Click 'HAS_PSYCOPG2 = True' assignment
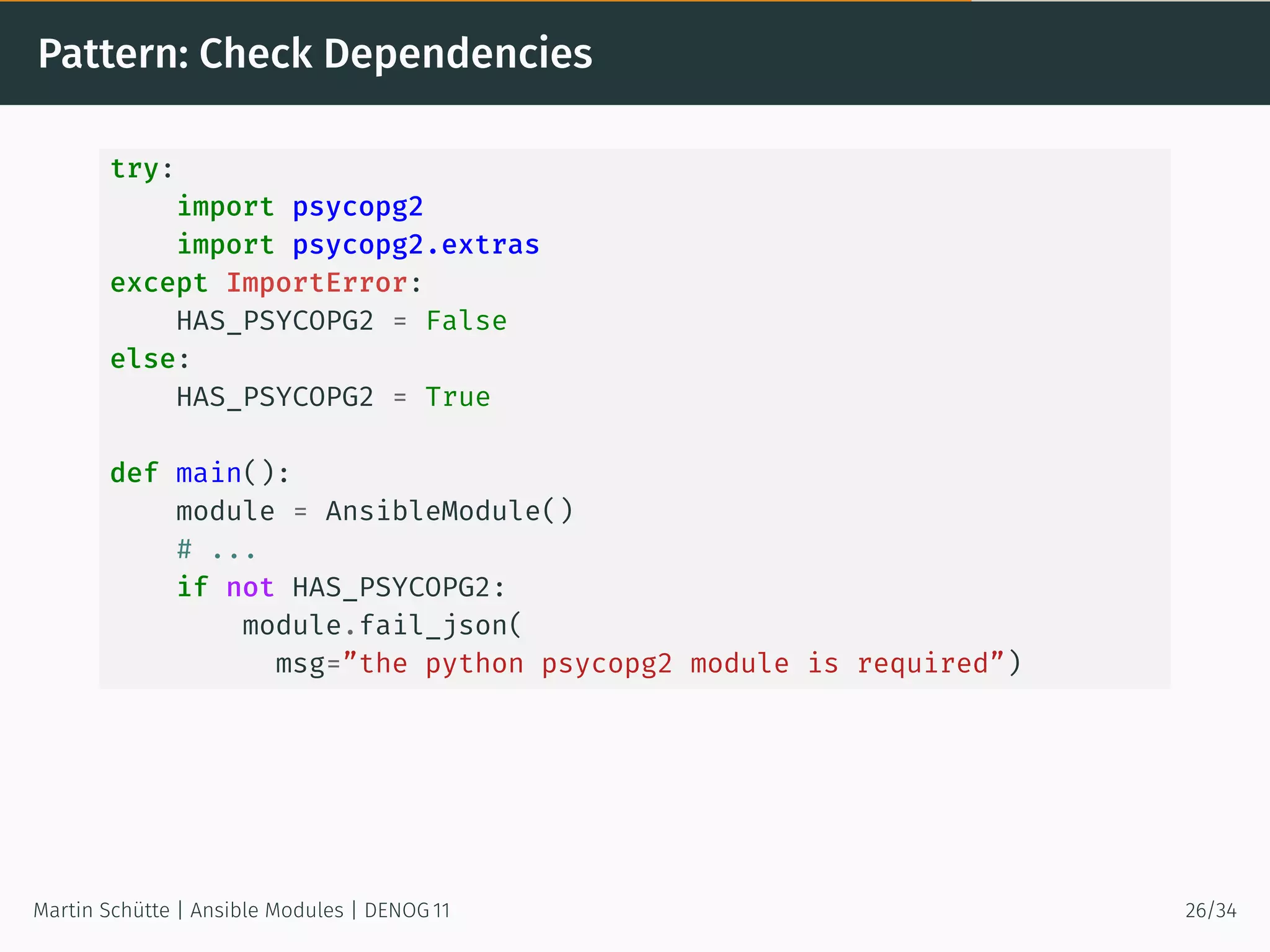The image size is (1270, 952). pos(334,397)
